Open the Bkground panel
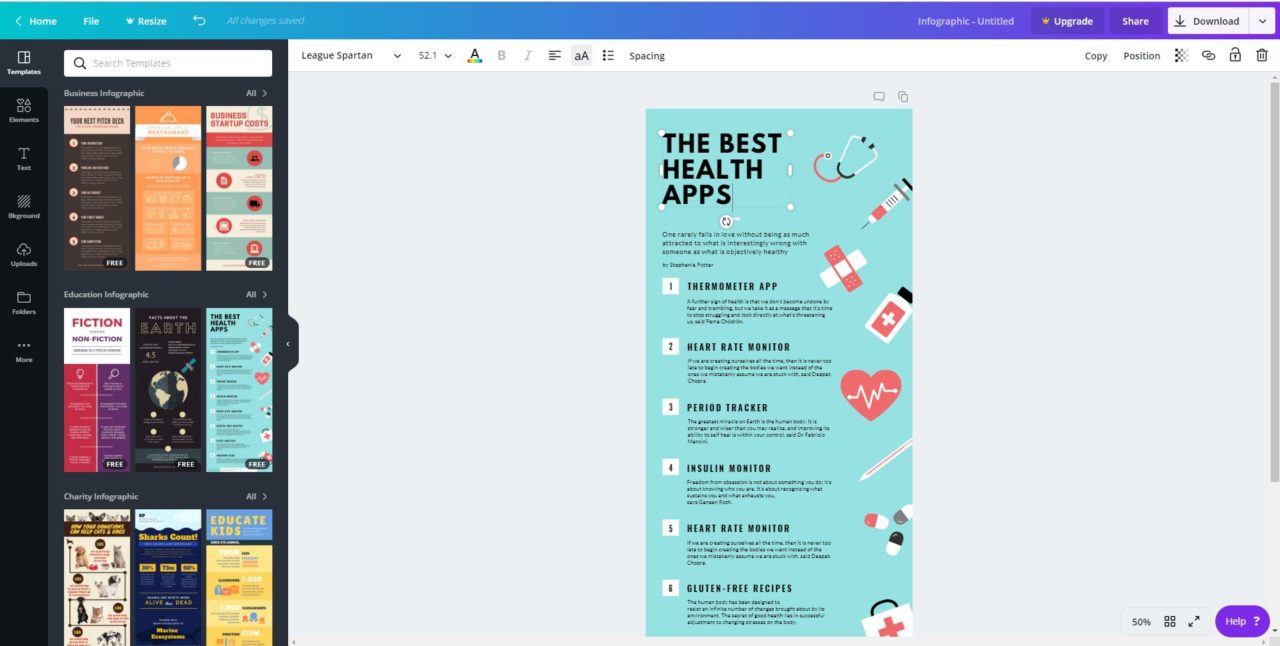 (x=23, y=207)
